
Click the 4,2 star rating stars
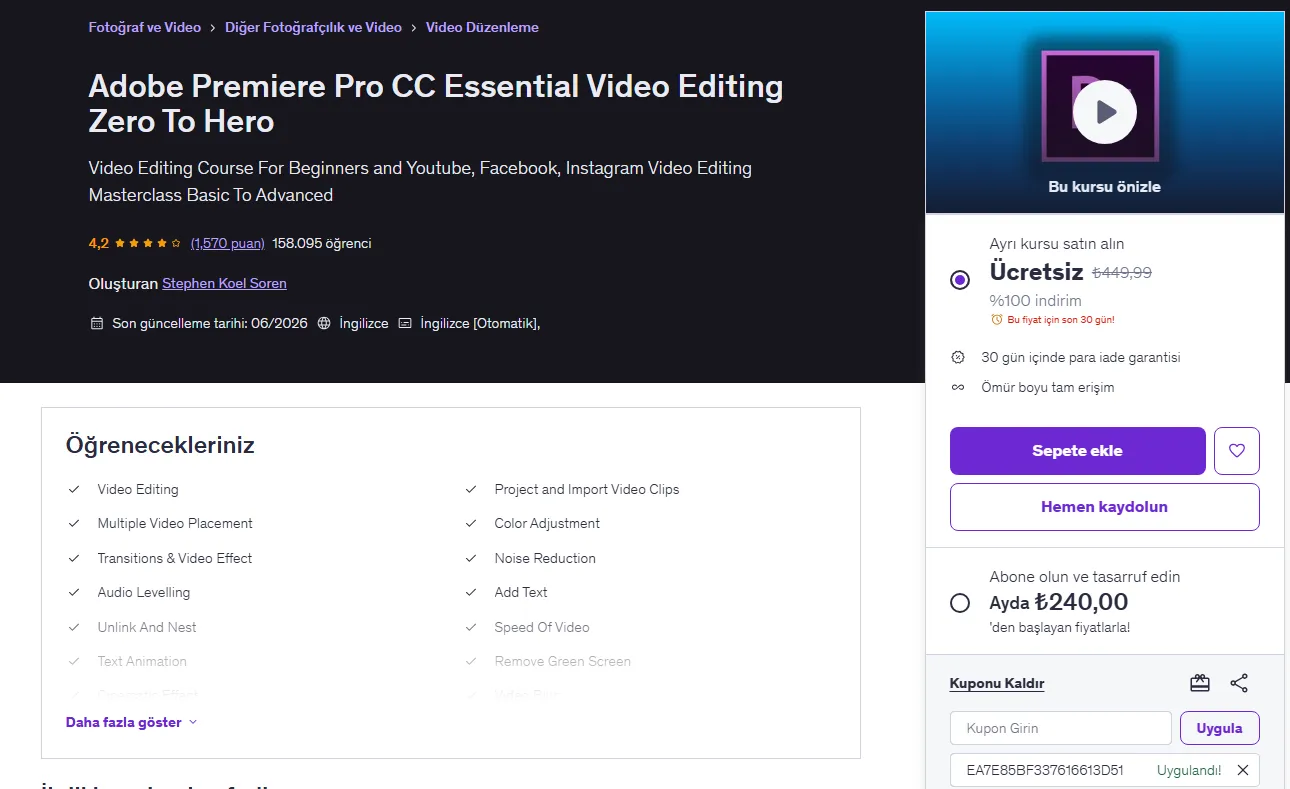[148, 243]
